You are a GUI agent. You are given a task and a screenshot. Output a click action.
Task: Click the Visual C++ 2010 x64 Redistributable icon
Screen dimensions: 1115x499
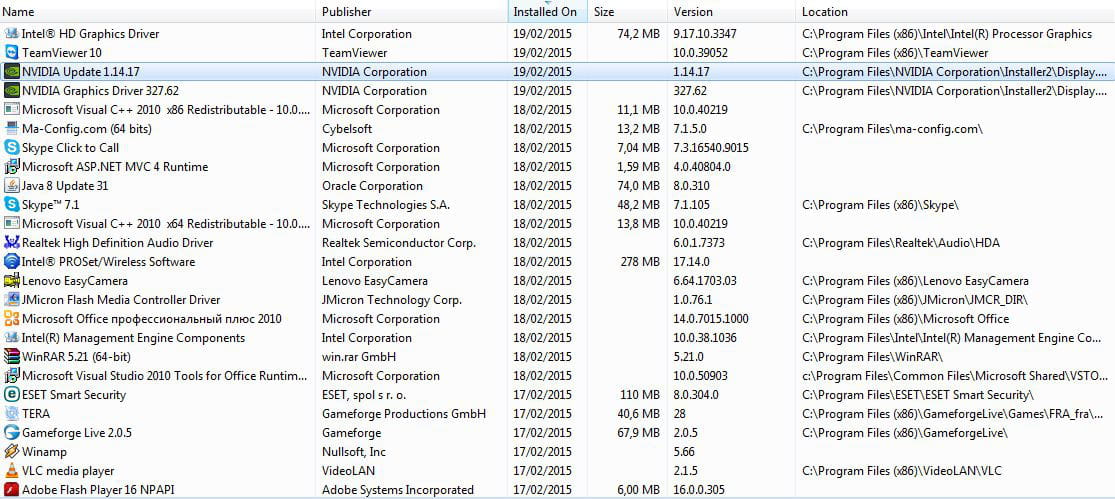[11, 223]
